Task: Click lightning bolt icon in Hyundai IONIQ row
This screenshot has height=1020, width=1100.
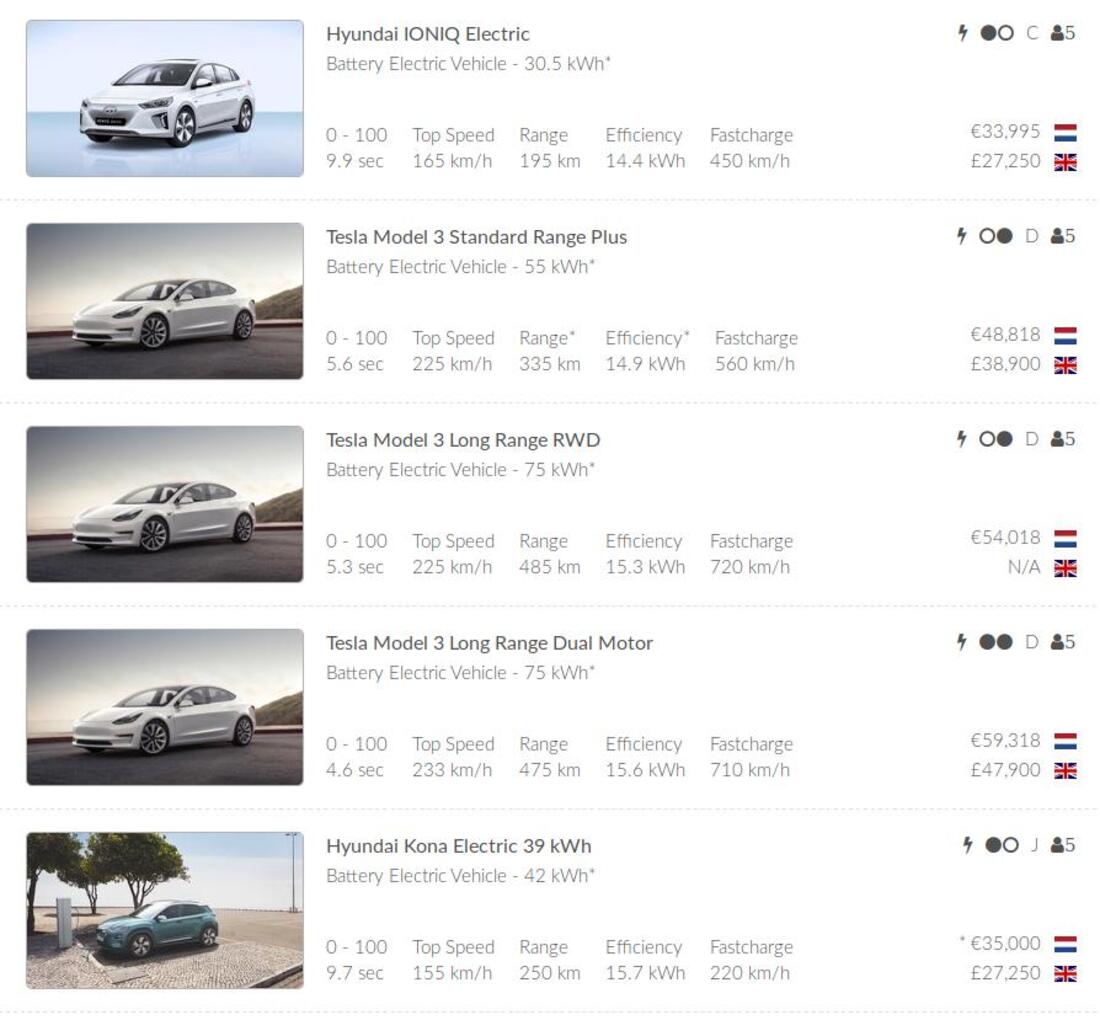Action: point(963,33)
